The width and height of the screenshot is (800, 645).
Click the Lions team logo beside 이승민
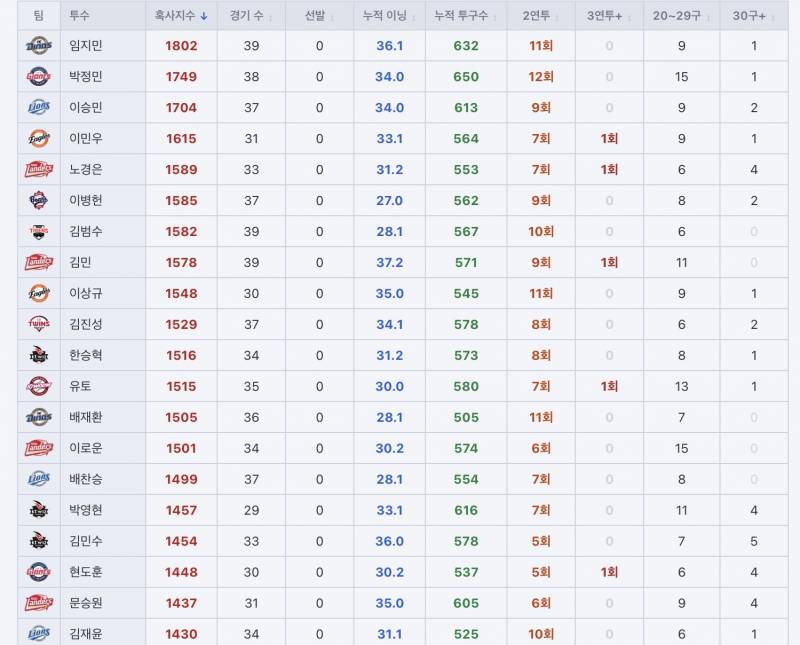[39, 108]
